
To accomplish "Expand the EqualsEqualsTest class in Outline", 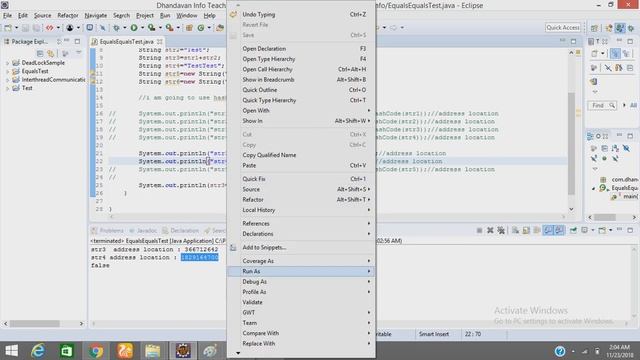I will [x=593, y=188].
